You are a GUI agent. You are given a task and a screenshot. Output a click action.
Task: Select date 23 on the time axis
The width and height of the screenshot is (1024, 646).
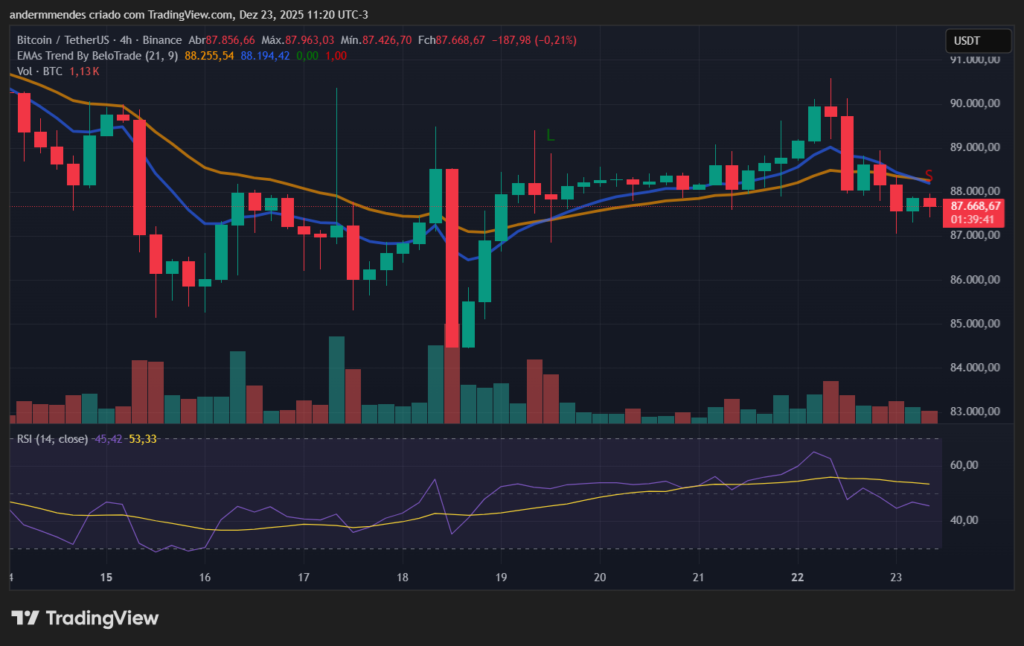coord(895,578)
